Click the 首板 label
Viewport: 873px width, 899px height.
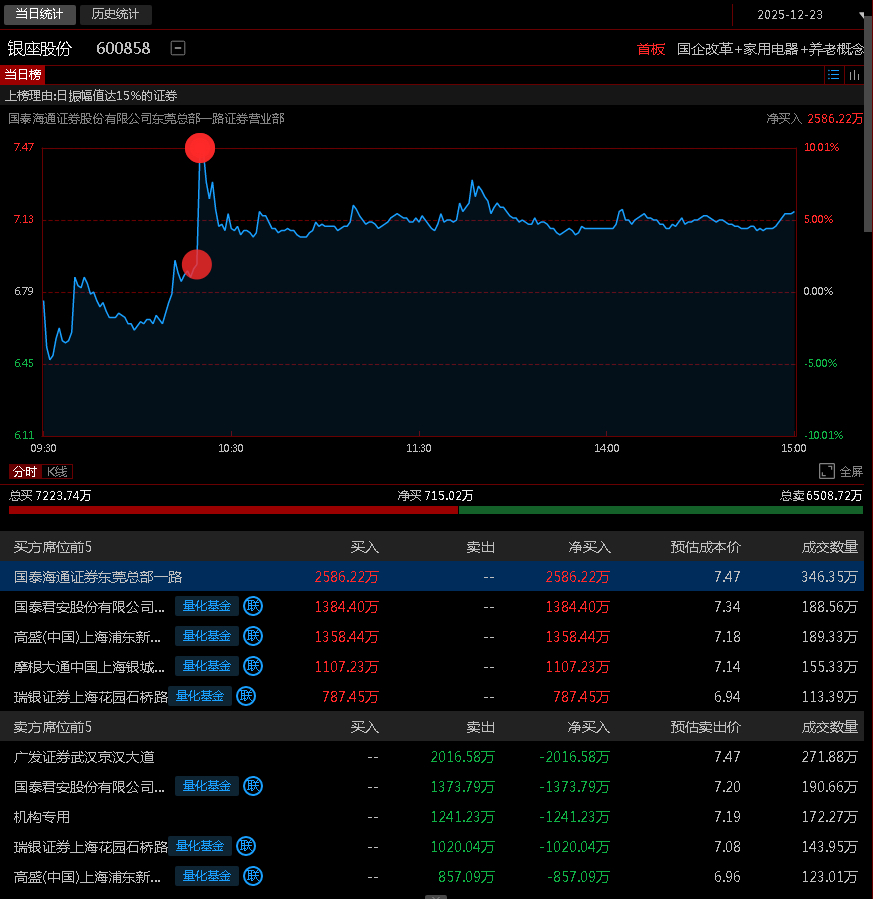pos(651,49)
